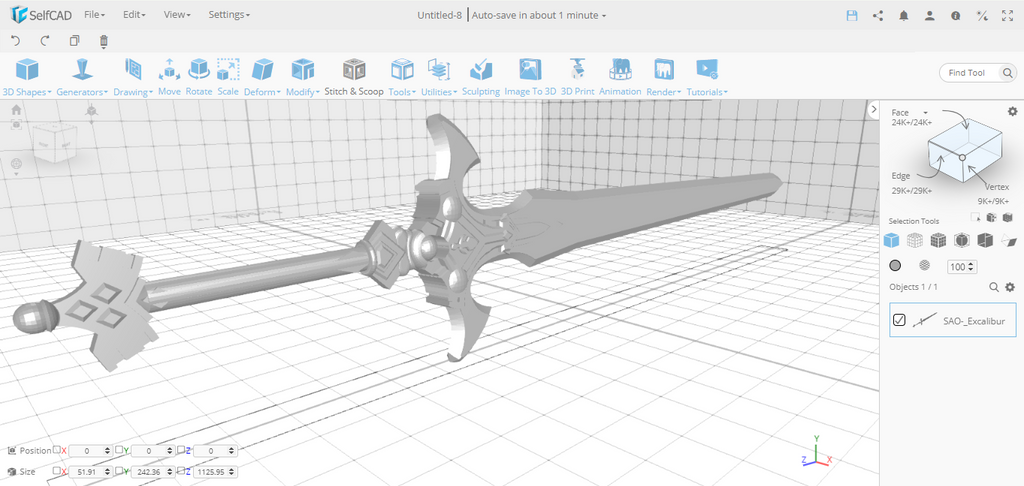Viewport: 1024px width, 486px height.
Task: Click the SelfCAD logo
Action: (x=41, y=14)
